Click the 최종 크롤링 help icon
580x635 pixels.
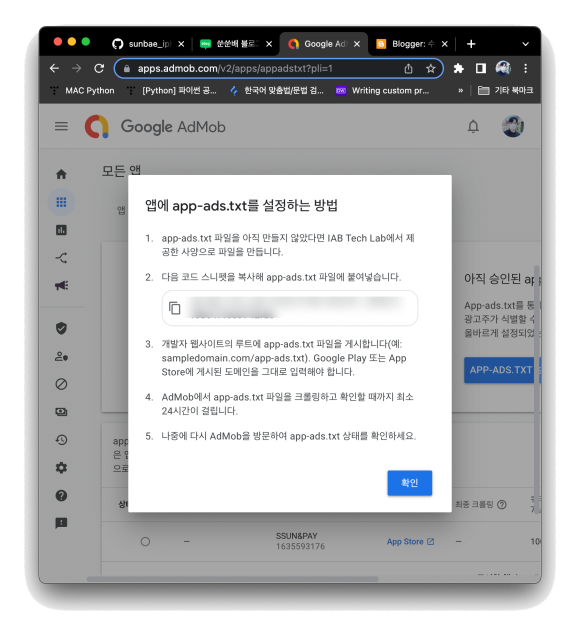point(501,504)
